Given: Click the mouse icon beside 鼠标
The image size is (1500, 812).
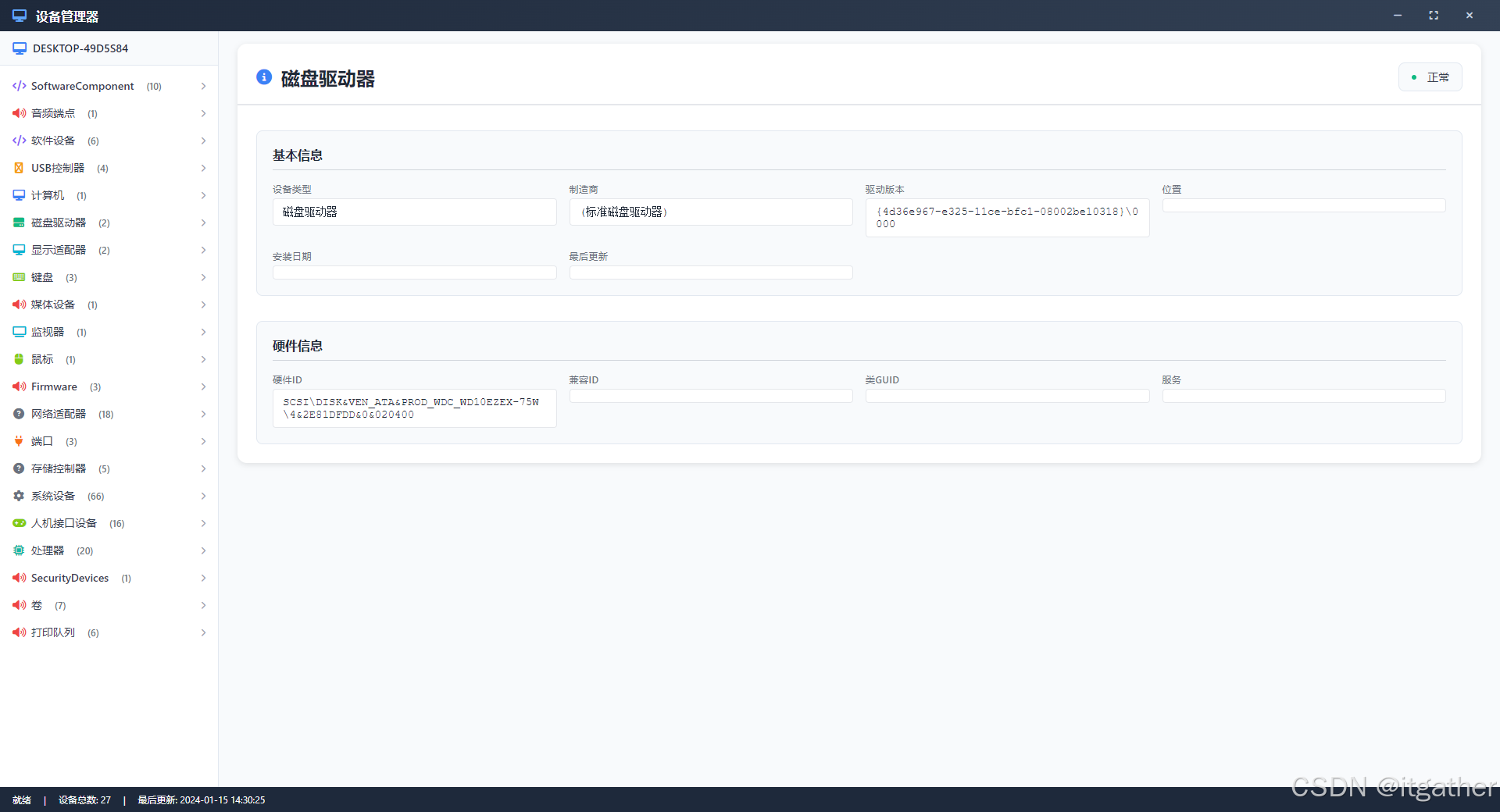Looking at the screenshot, I should [19, 359].
